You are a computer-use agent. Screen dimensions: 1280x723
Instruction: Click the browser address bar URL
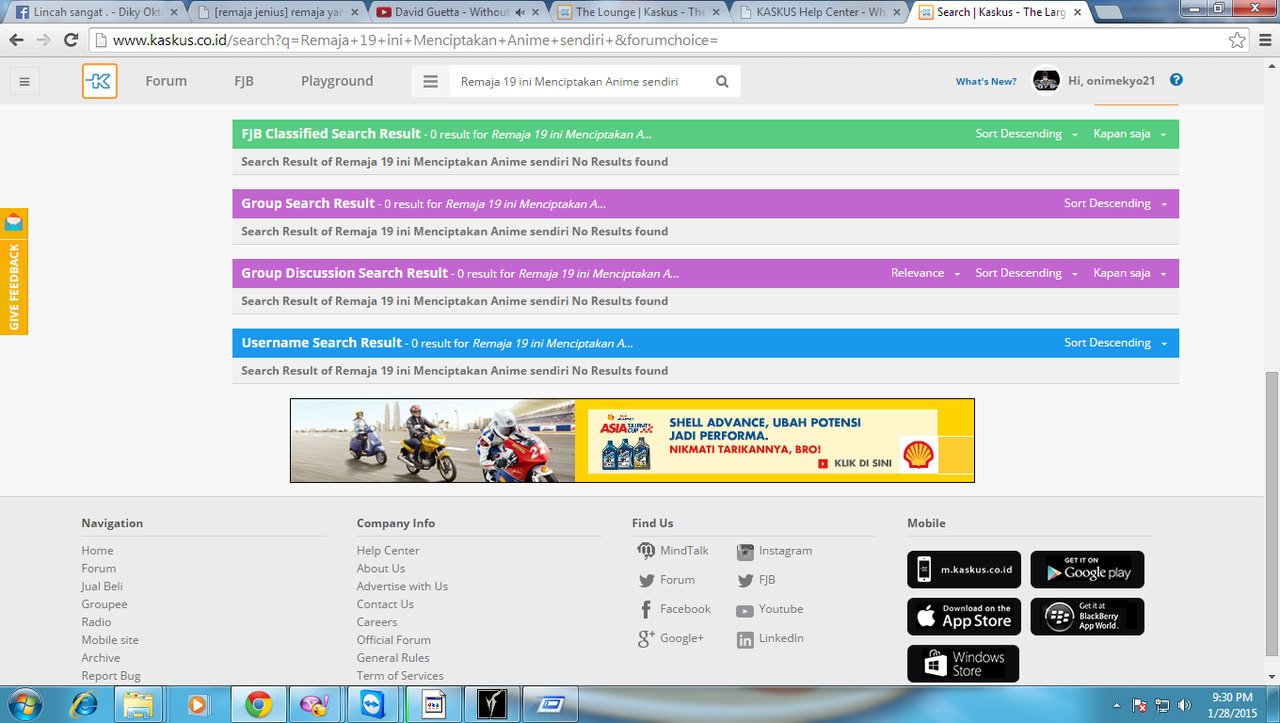tap(414, 41)
